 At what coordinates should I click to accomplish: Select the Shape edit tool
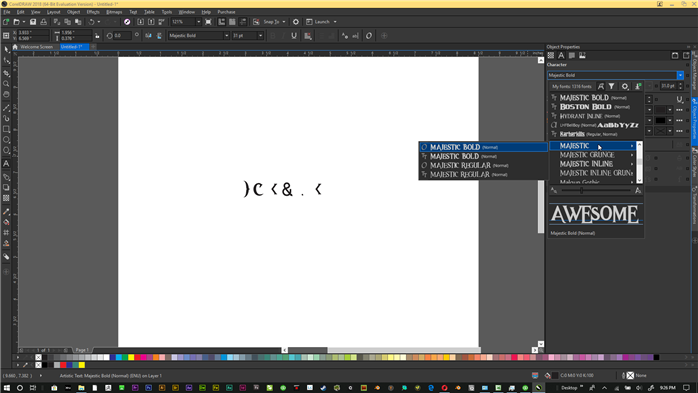tap(6, 61)
